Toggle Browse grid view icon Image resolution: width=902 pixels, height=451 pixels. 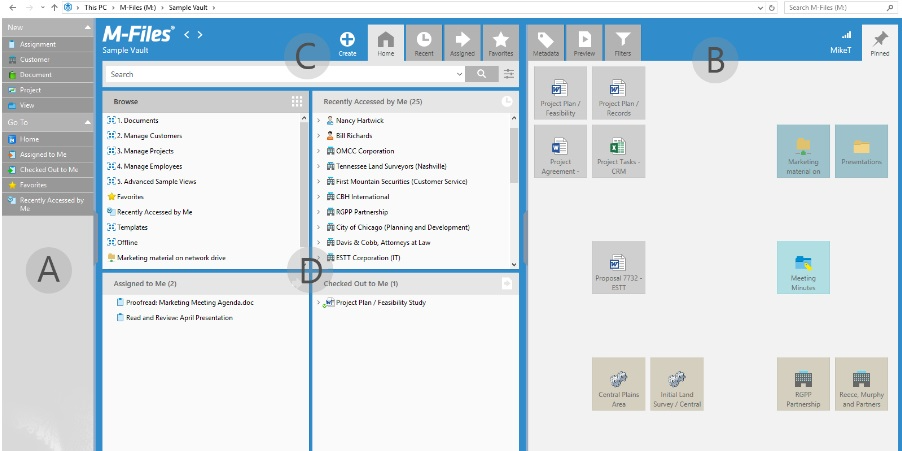pyautogui.click(x=297, y=101)
